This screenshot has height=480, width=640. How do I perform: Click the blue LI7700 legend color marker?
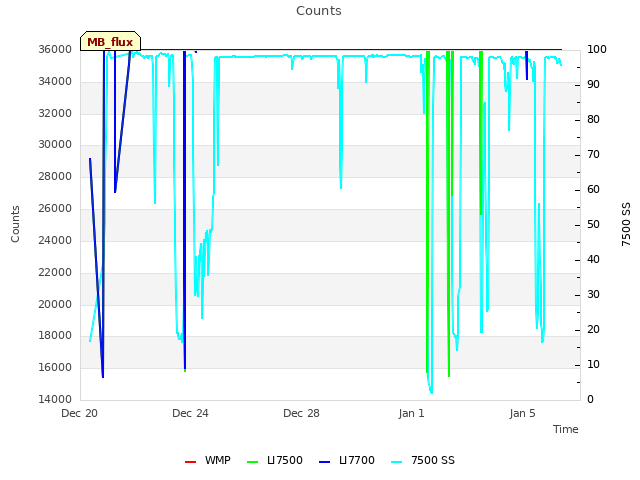click(324, 462)
